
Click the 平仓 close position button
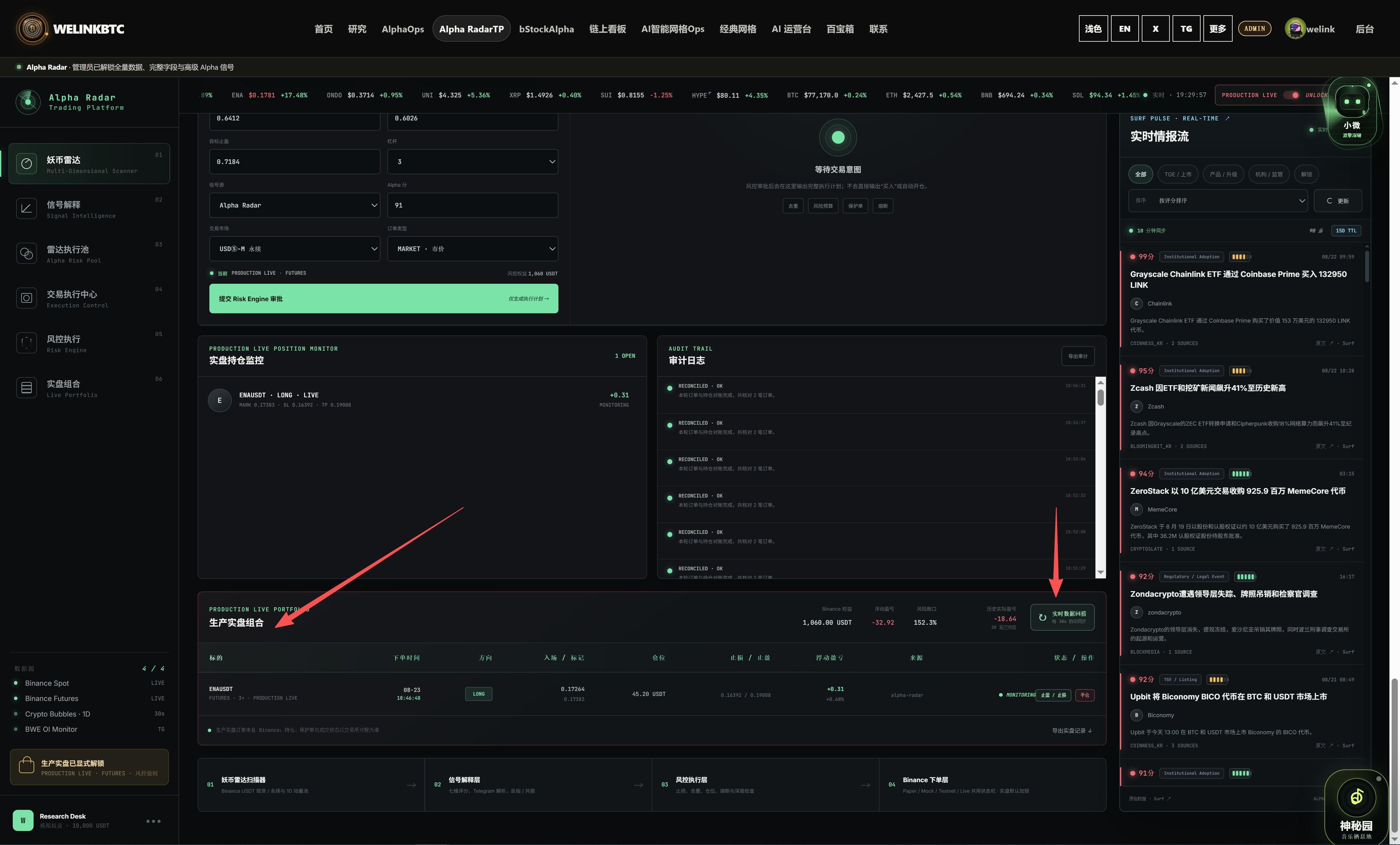pyautogui.click(x=1085, y=695)
